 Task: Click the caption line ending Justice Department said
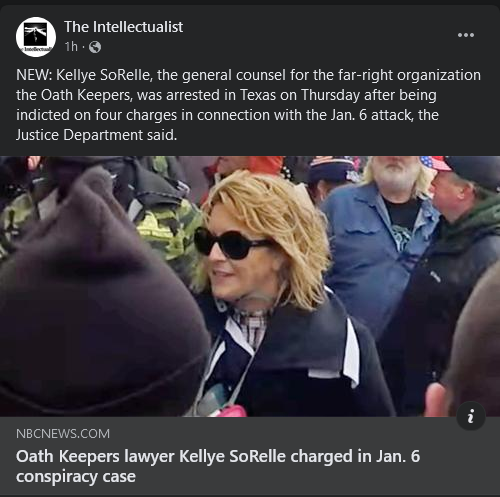[x=96, y=135]
